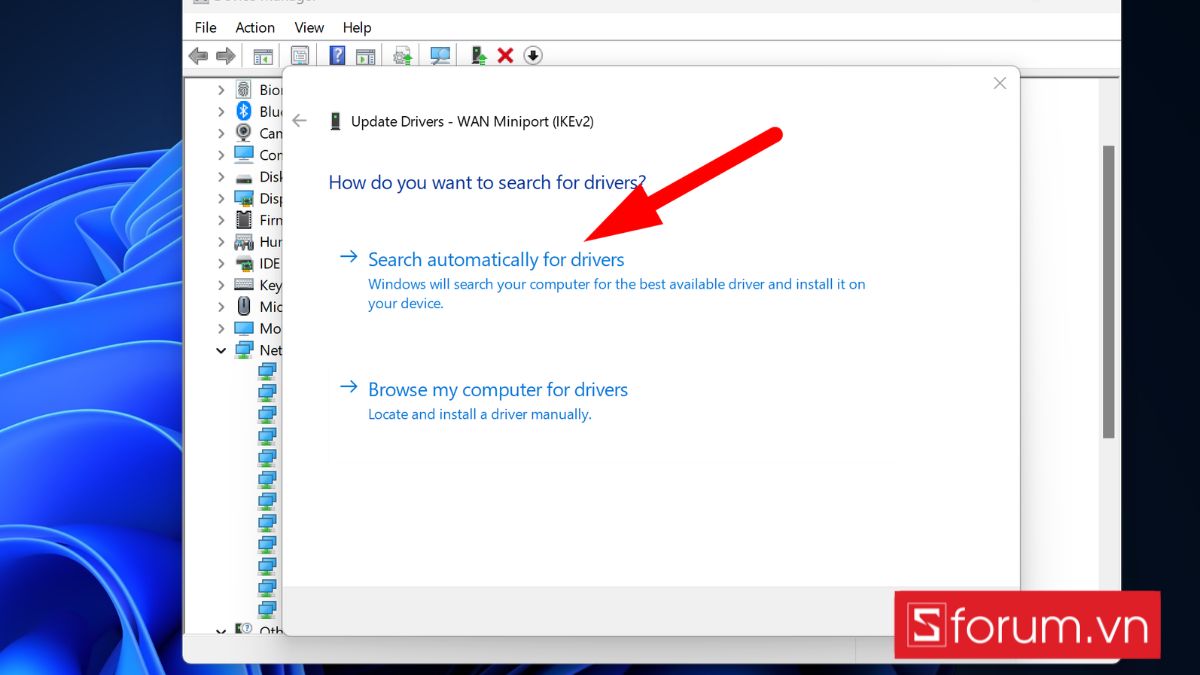
Task: Expand the Biometric devices category
Action: [x=221, y=90]
